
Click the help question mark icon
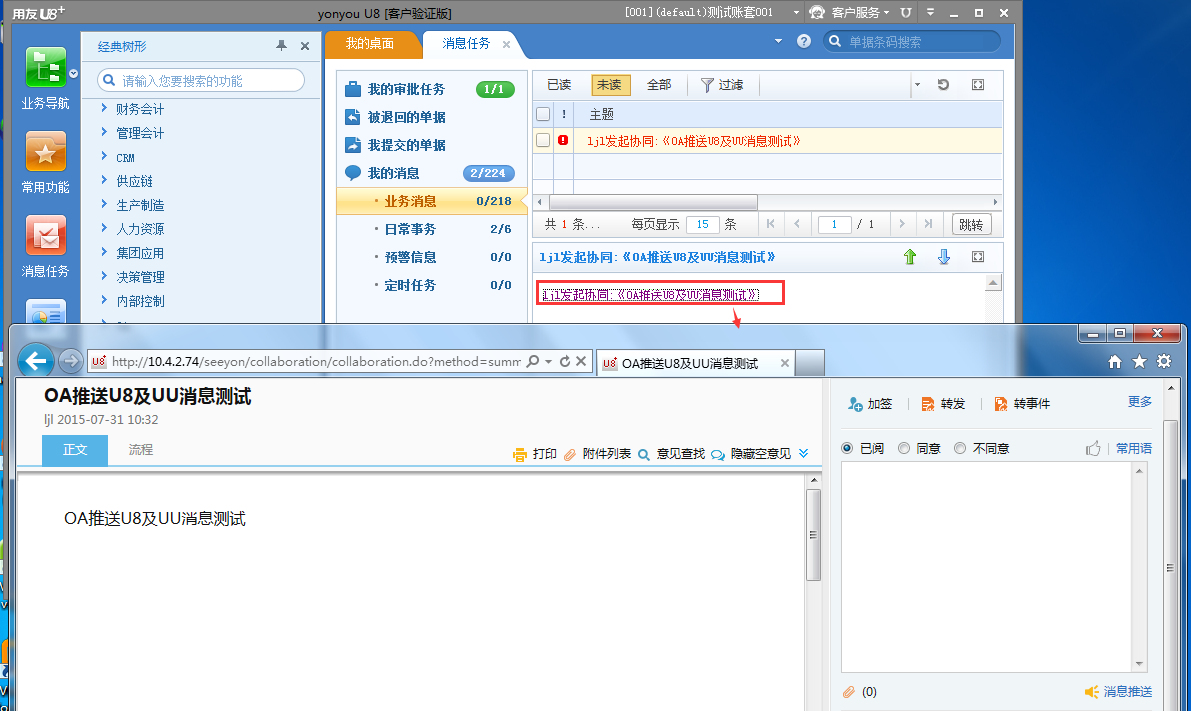click(804, 42)
